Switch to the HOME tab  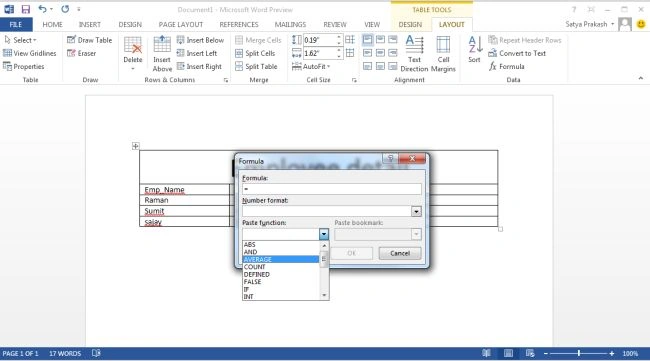click(x=52, y=24)
